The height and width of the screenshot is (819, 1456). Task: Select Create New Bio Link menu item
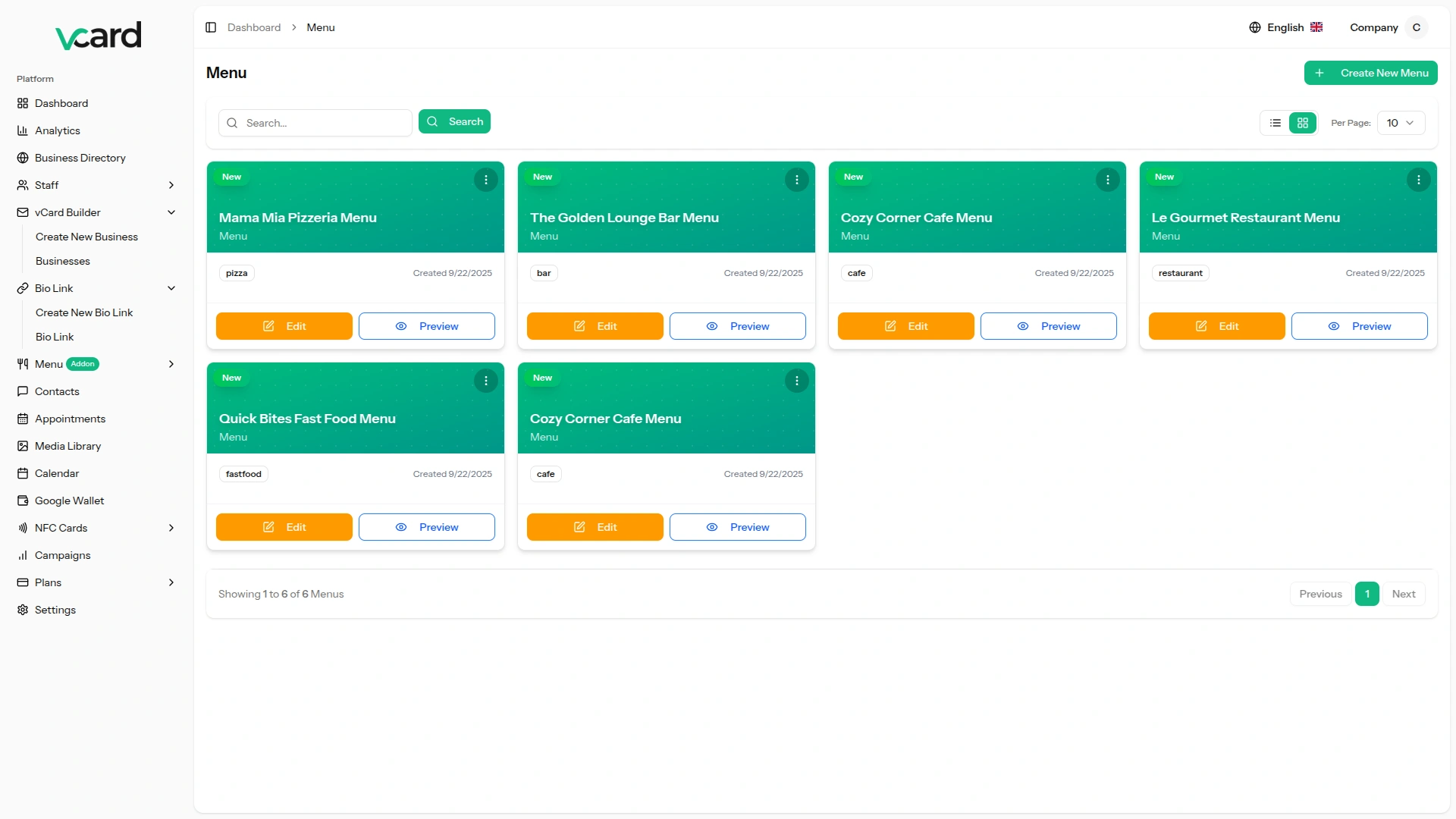click(x=84, y=312)
